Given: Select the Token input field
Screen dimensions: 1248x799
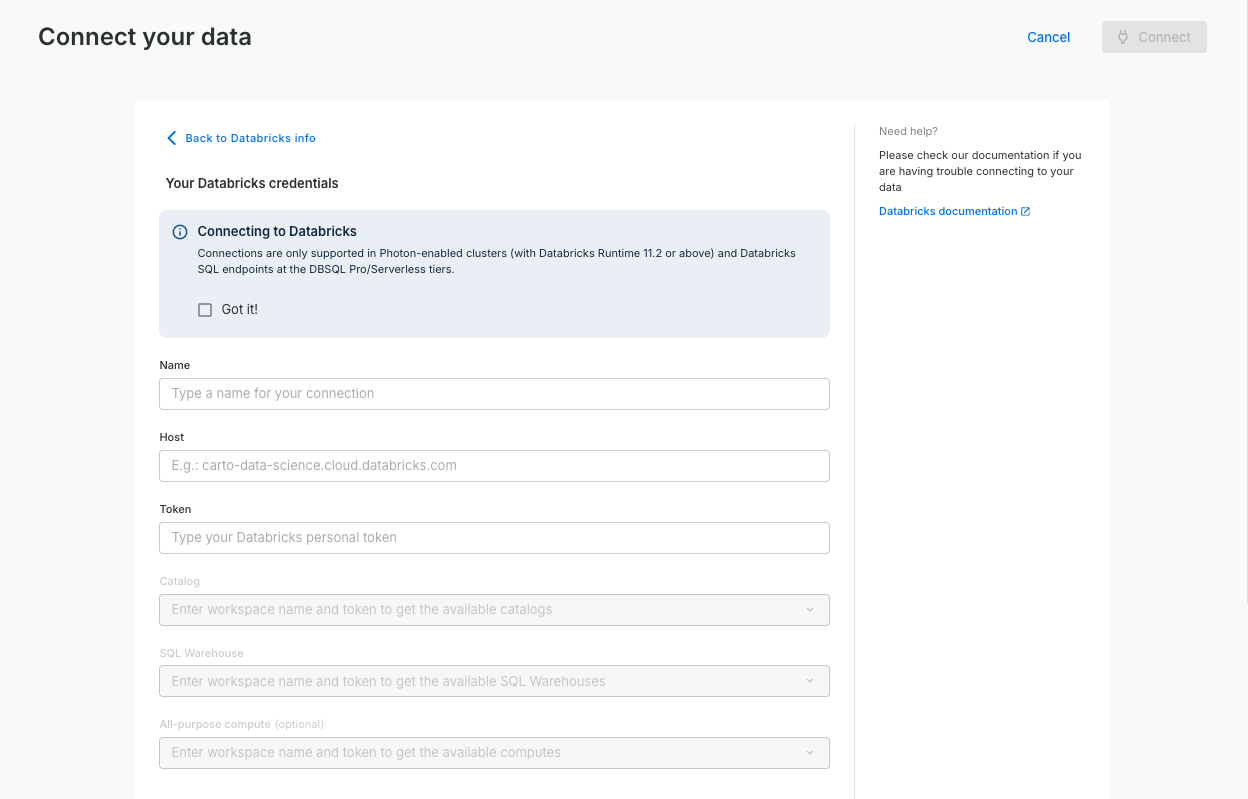Looking at the screenshot, I should 494,538.
